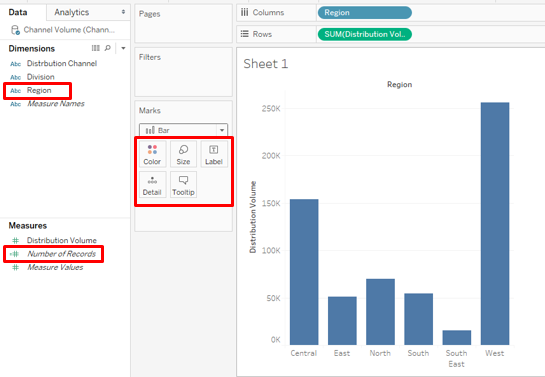Click the 150K axis tick label
This screenshot has width=545, height=377.
pos(271,203)
